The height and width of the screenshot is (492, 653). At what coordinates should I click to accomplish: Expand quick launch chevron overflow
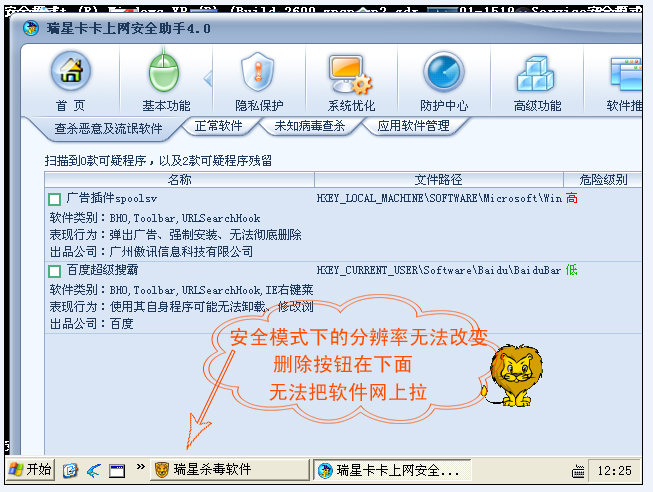click(x=141, y=467)
